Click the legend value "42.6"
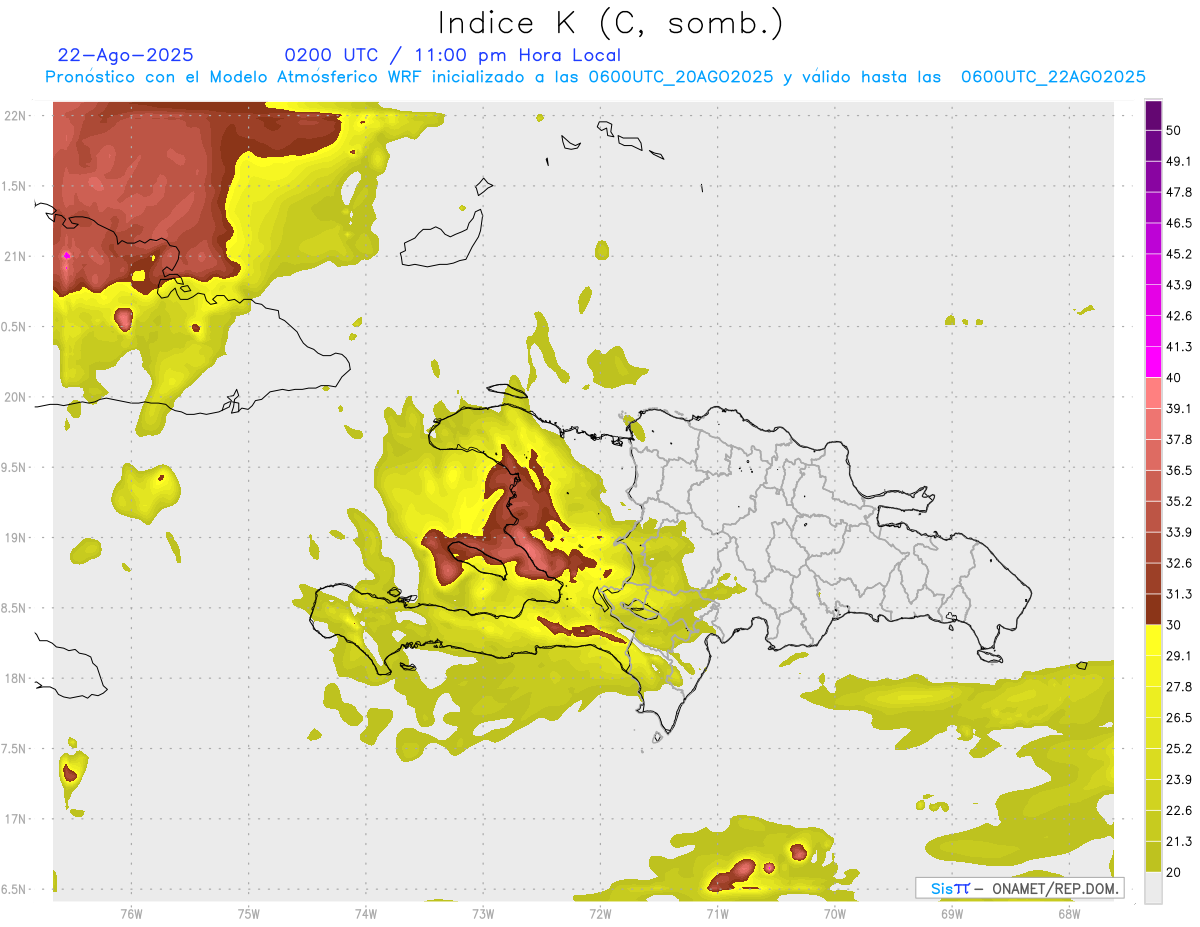 coord(1179,316)
